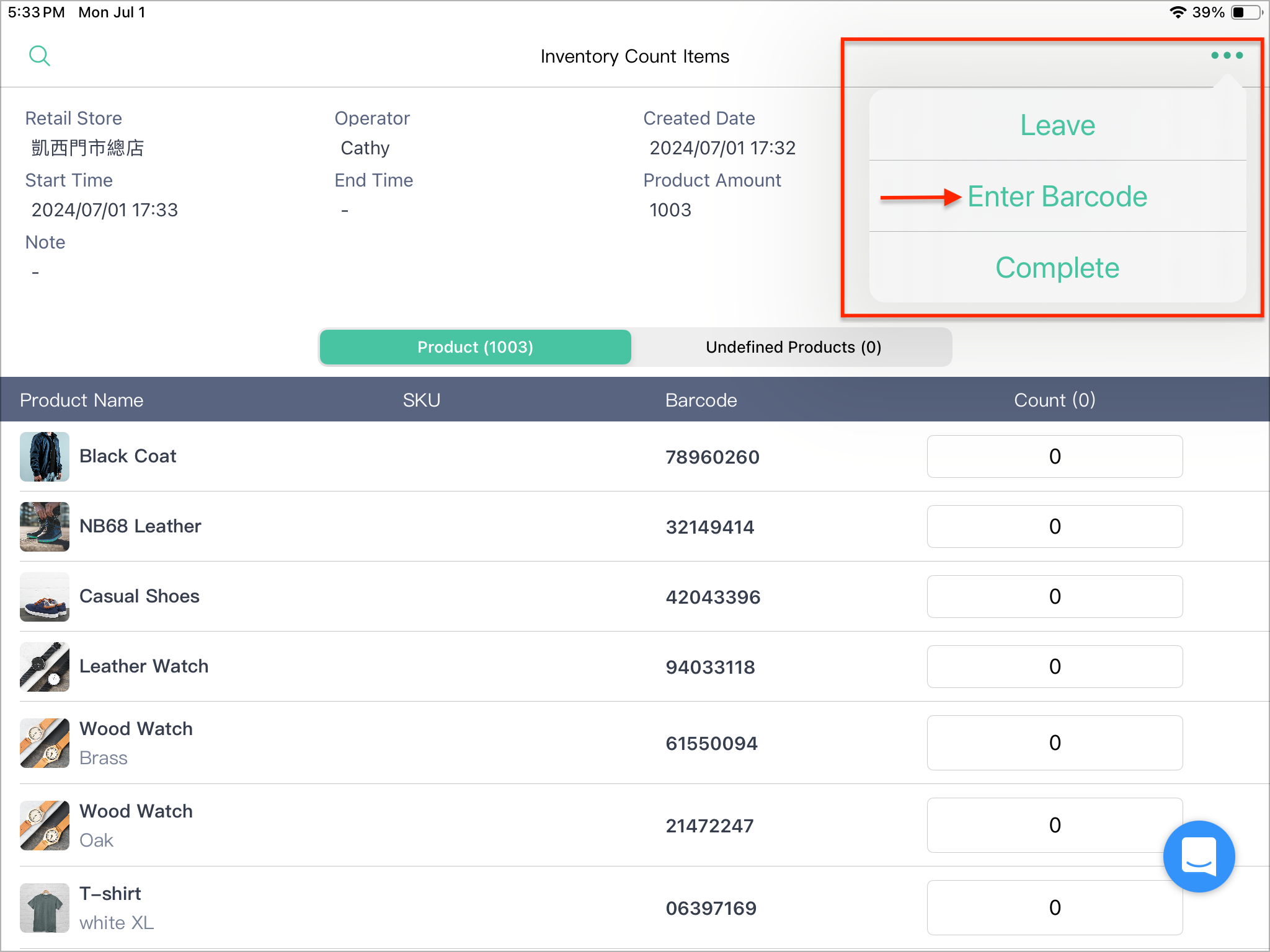Choose Enter Barcode menu option
The width and height of the screenshot is (1270, 952).
pyautogui.click(x=1058, y=196)
